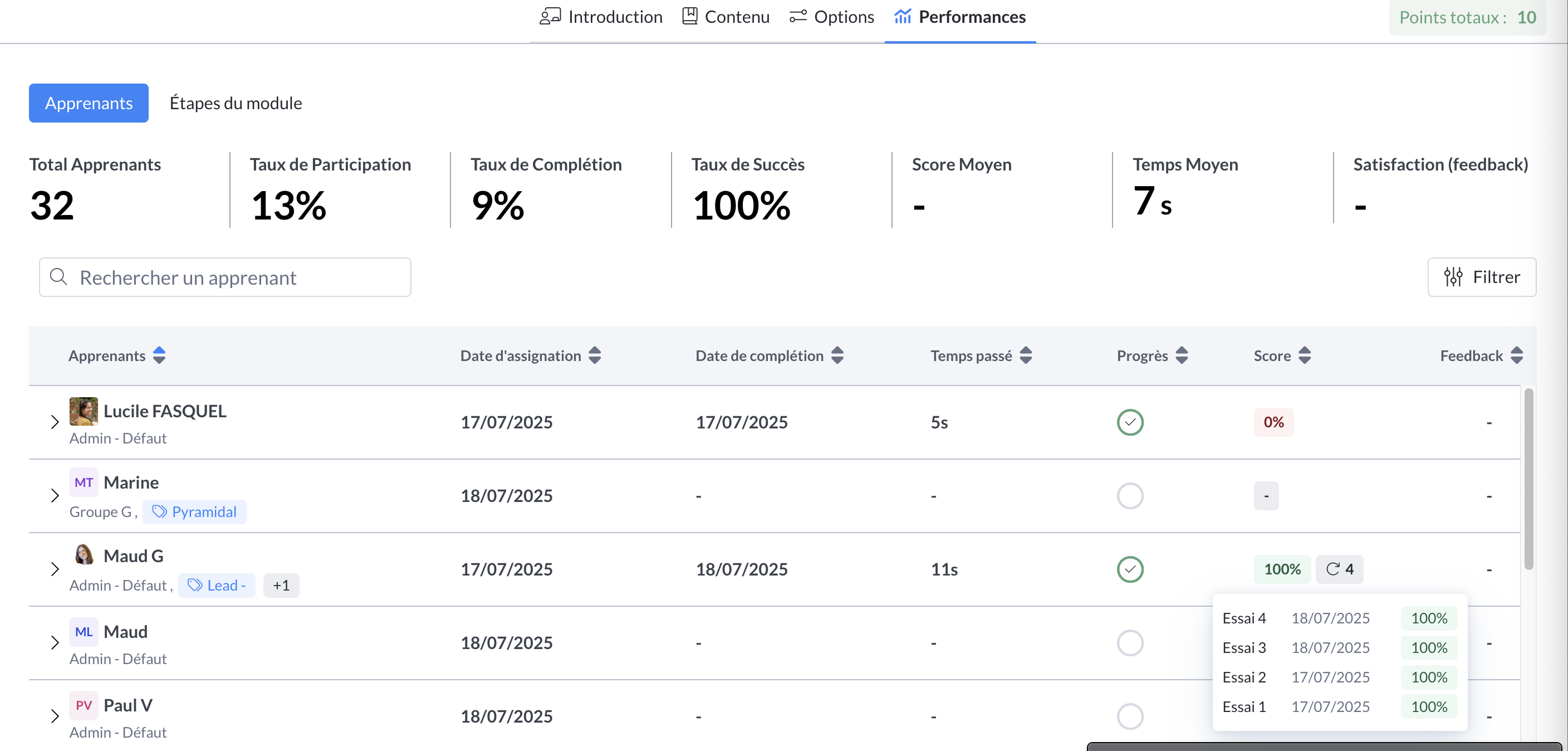This screenshot has height=751, width=1568.
Task: Click Paul V's progress circle
Action: (x=1130, y=717)
